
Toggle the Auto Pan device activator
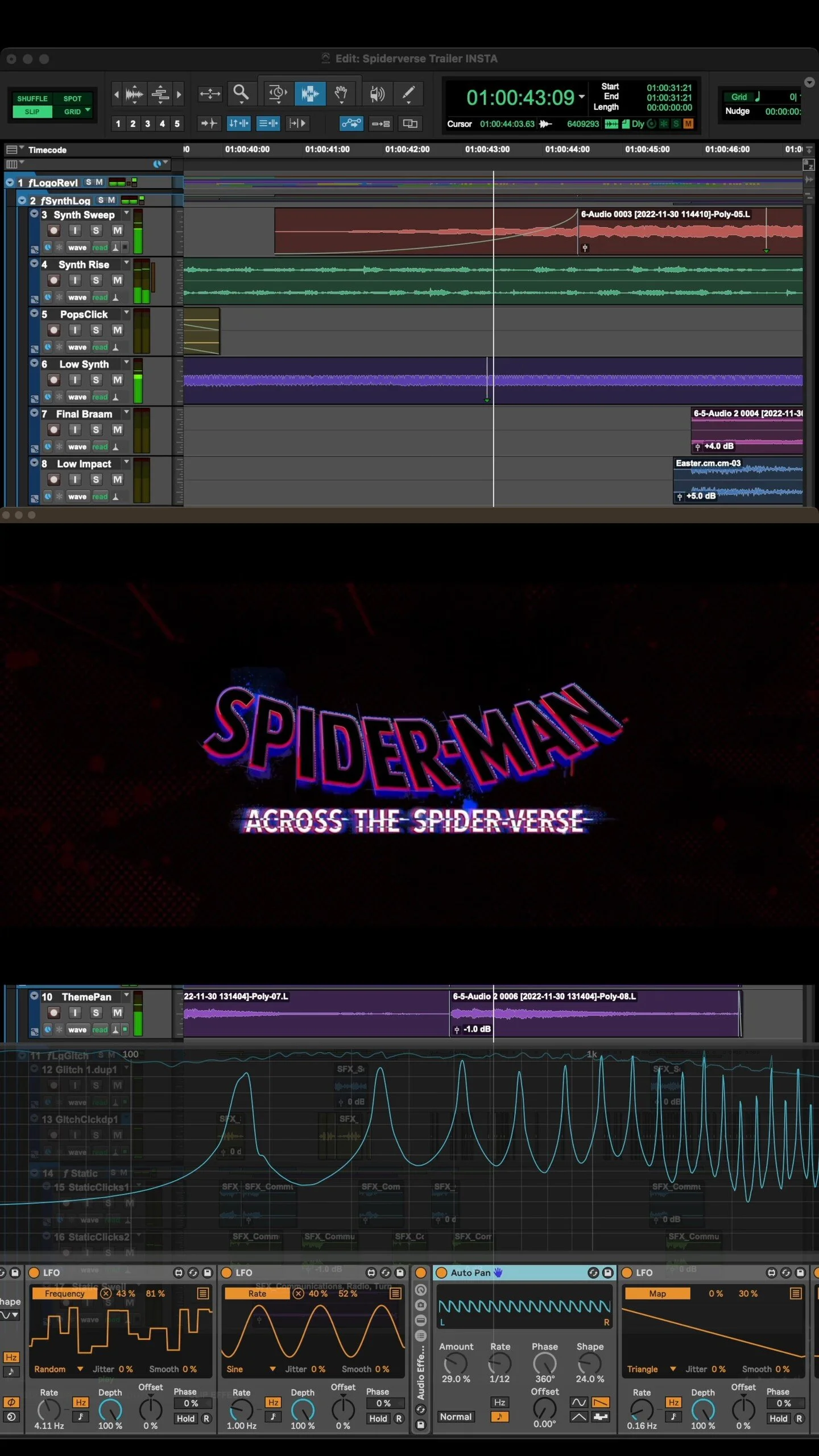click(441, 1272)
